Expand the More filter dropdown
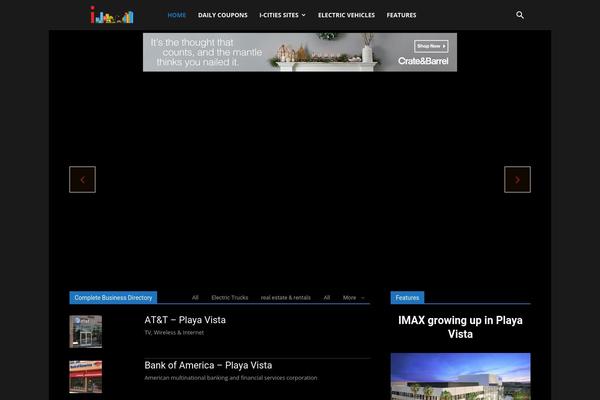The width and height of the screenshot is (600, 400). click(353, 297)
